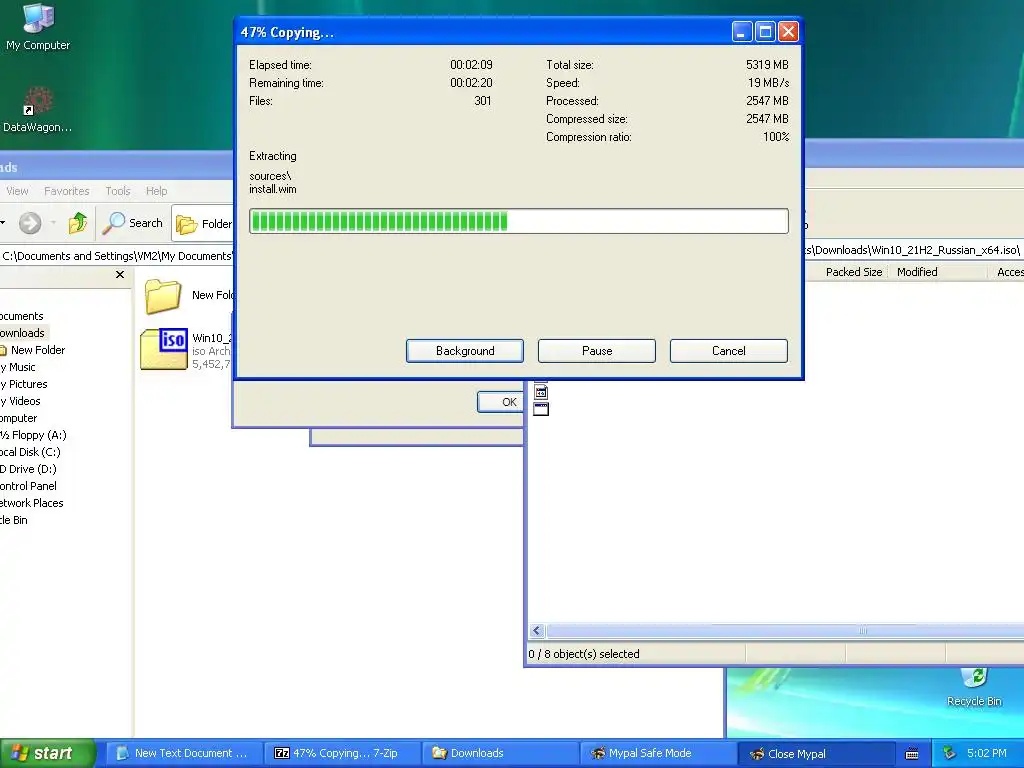Click the keyboard icon in taskbar
This screenshot has height=768, width=1024.
[x=912, y=754]
